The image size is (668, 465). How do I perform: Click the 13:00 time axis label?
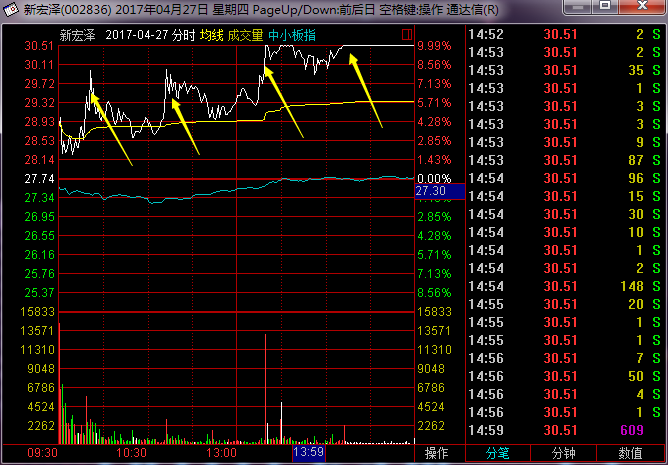coord(221,453)
